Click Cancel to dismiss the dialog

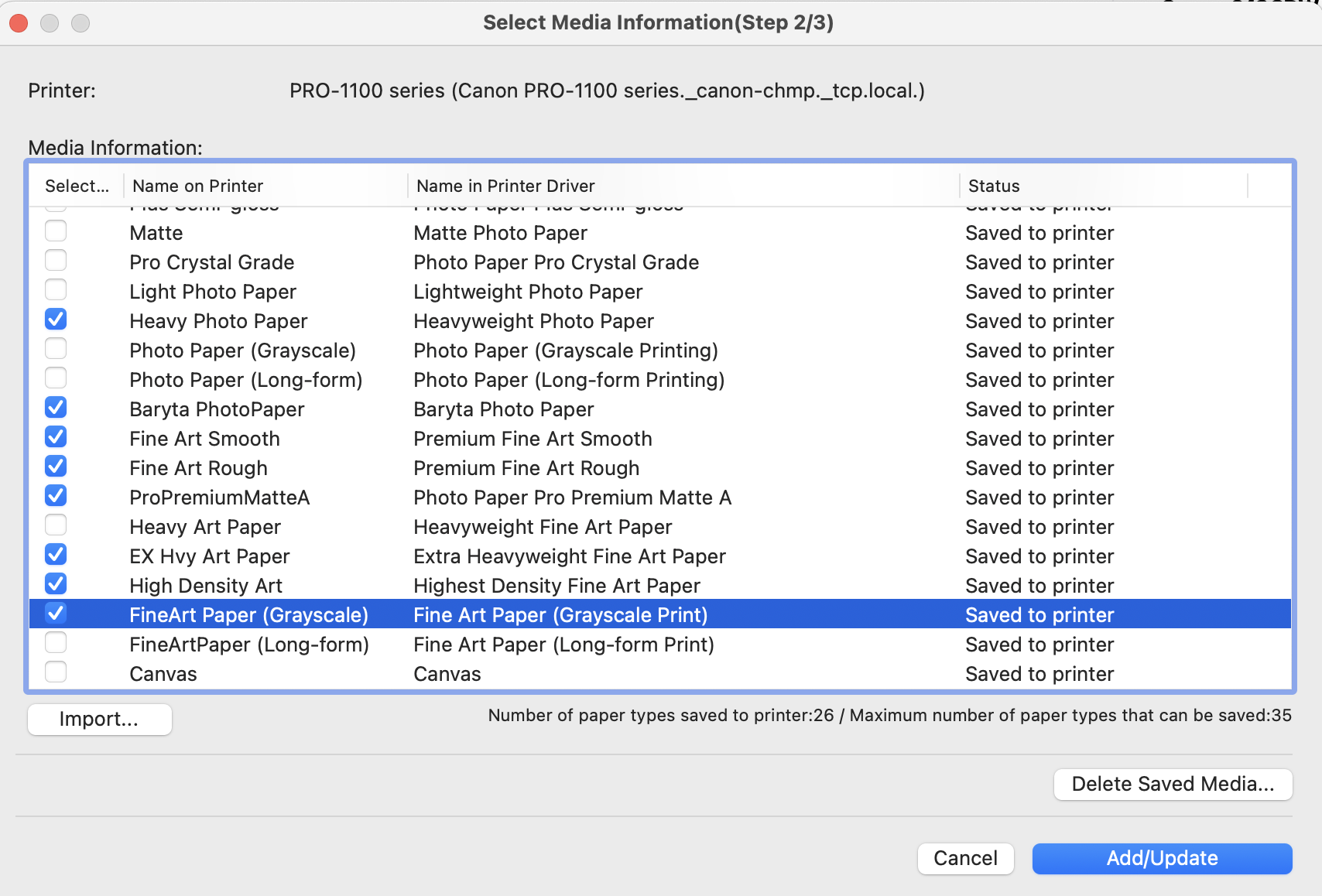point(965,858)
